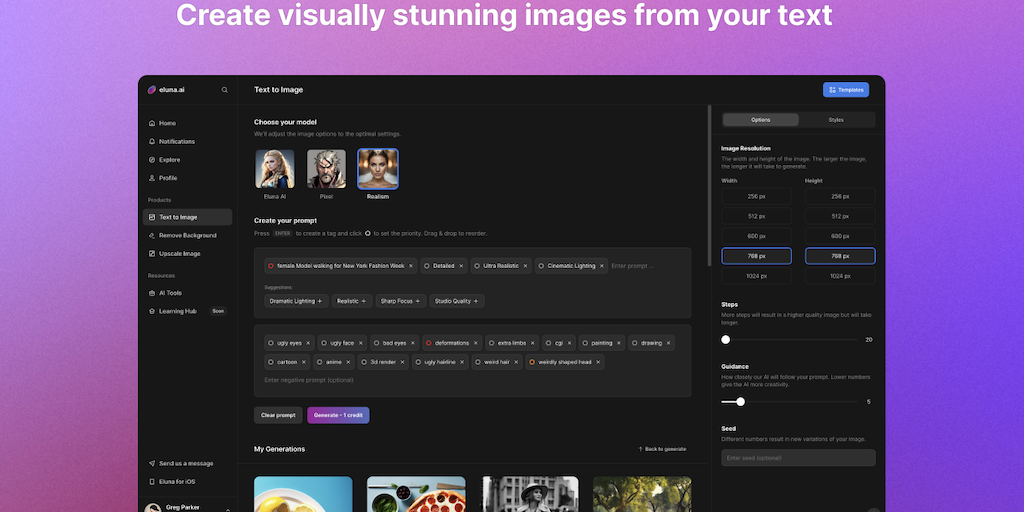Image resolution: width=1024 pixels, height=512 pixels.
Task: Remove the 'Cinematic Lighting' tag with its X
Action: coord(602,266)
